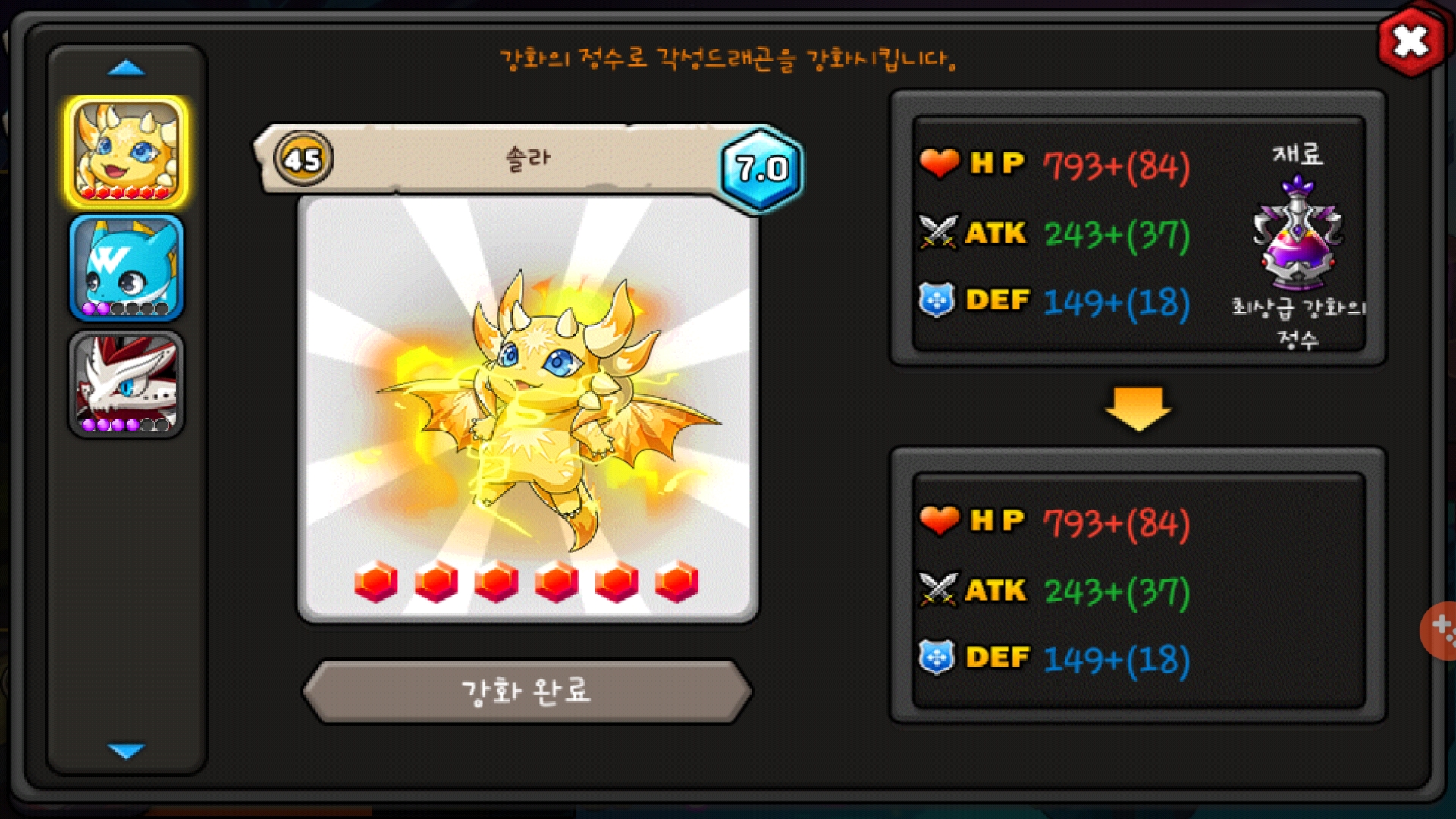The height and width of the screenshot is (819, 1456).
Task: Click the orange down arrow between stat panels
Action: [1138, 409]
